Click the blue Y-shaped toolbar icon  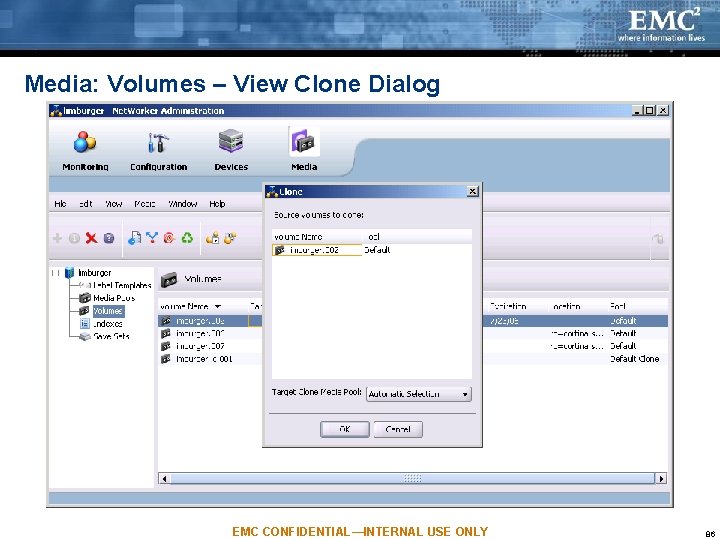[152, 237]
